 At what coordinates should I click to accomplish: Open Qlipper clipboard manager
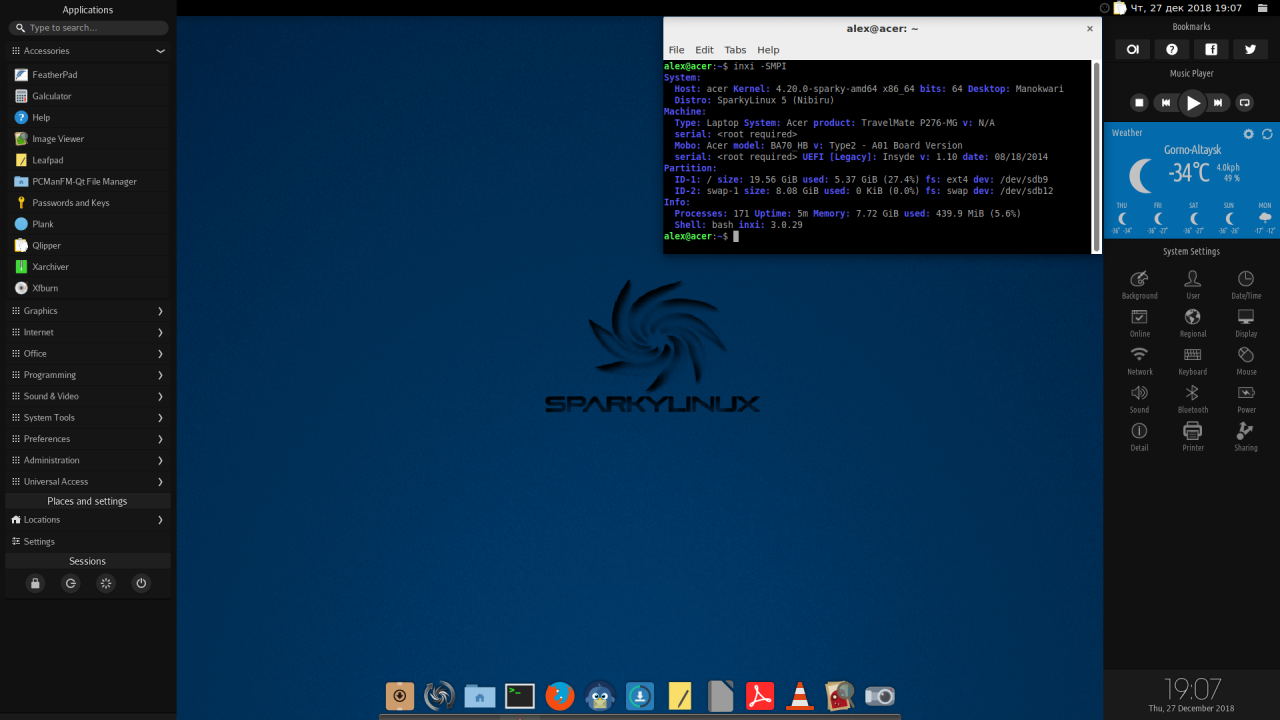(x=88, y=245)
